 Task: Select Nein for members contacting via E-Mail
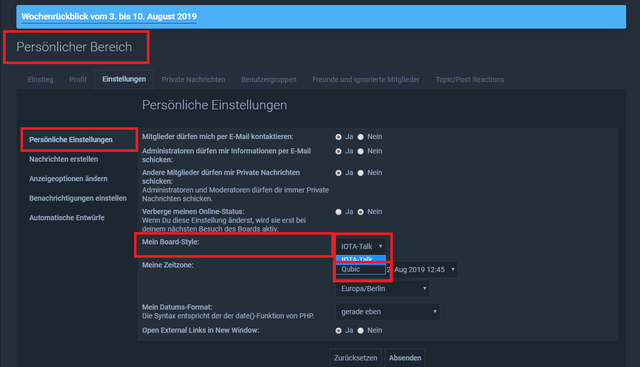(360, 137)
